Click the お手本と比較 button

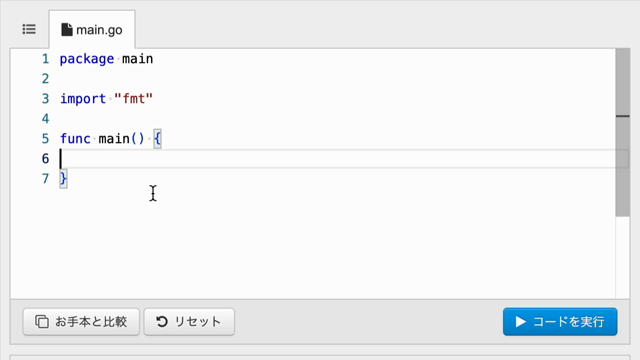pyautogui.click(x=81, y=322)
